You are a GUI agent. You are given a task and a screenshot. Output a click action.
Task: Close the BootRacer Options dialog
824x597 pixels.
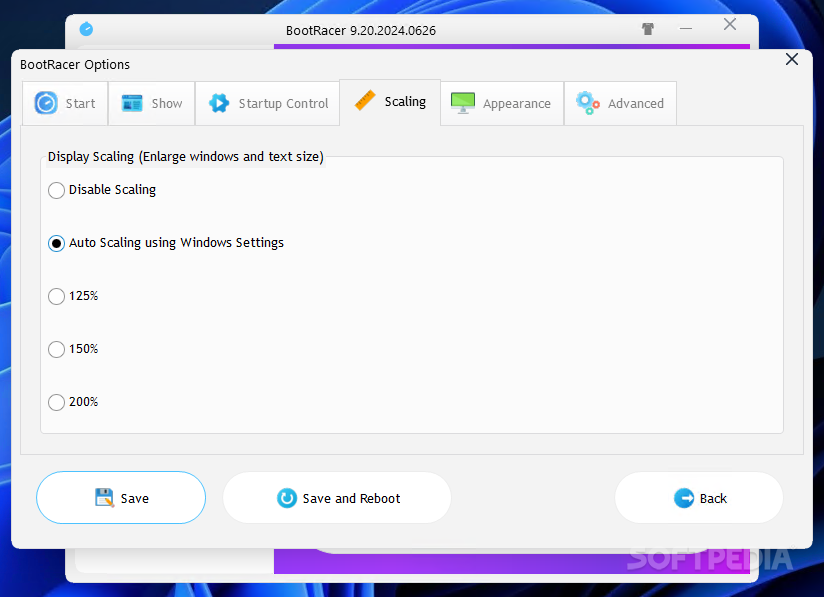click(x=791, y=59)
